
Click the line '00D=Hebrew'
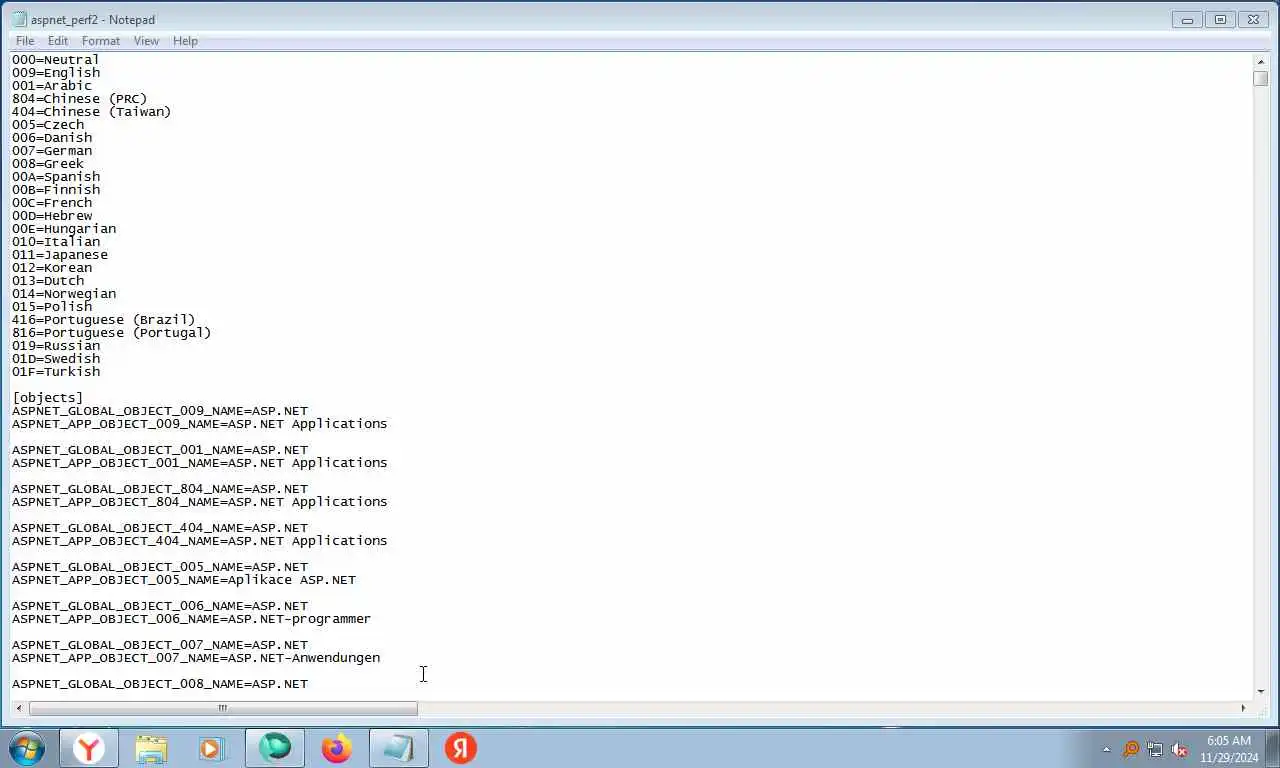click(x=52, y=216)
